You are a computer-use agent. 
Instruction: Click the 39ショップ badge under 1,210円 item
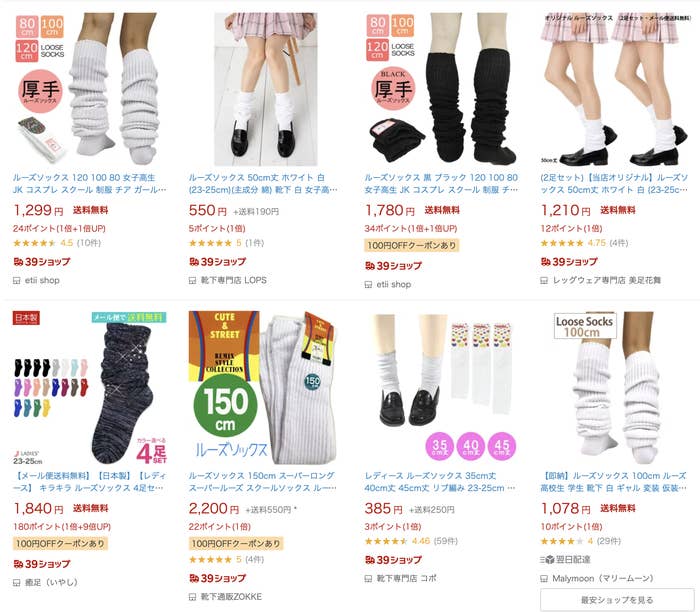click(x=569, y=262)
